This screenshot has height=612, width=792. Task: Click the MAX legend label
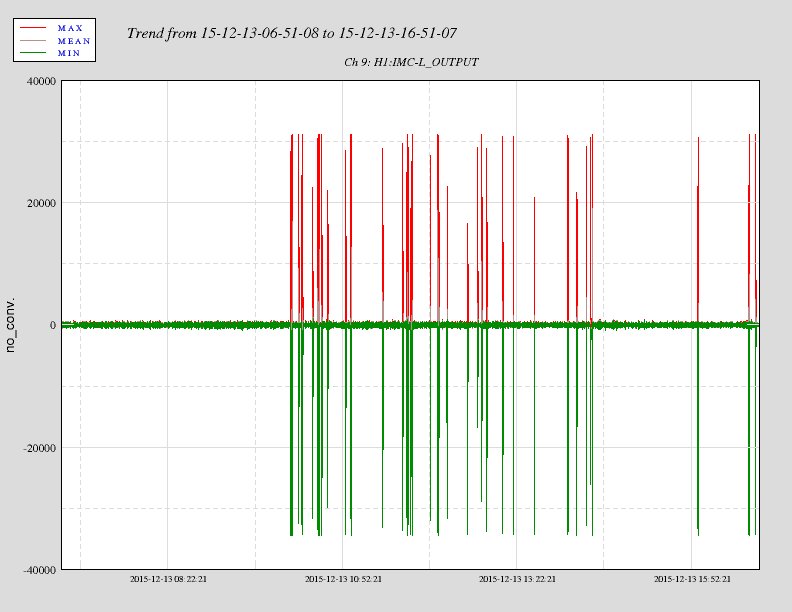pos(70,28)
